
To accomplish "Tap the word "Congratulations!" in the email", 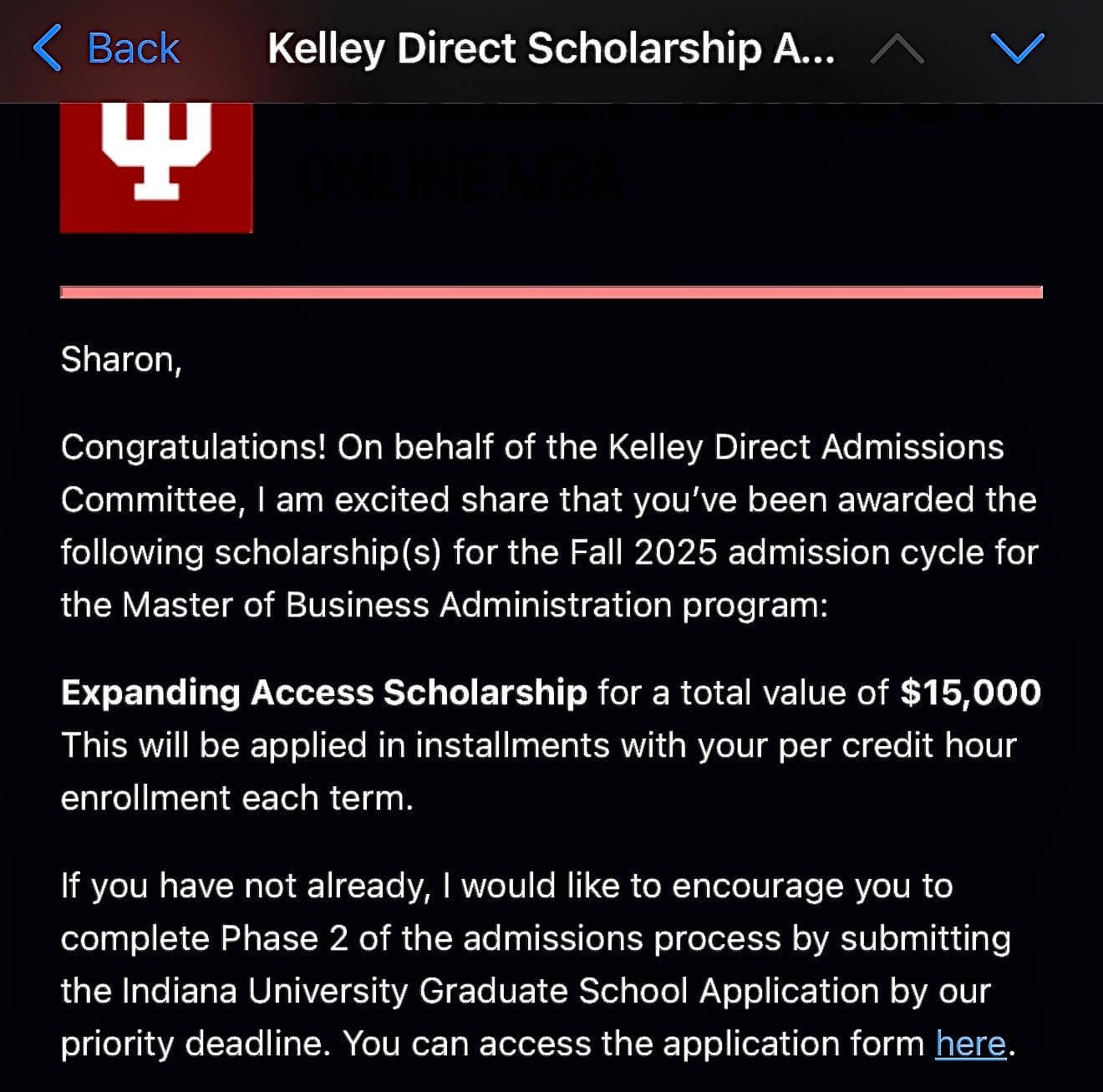I will click(193, 447).
